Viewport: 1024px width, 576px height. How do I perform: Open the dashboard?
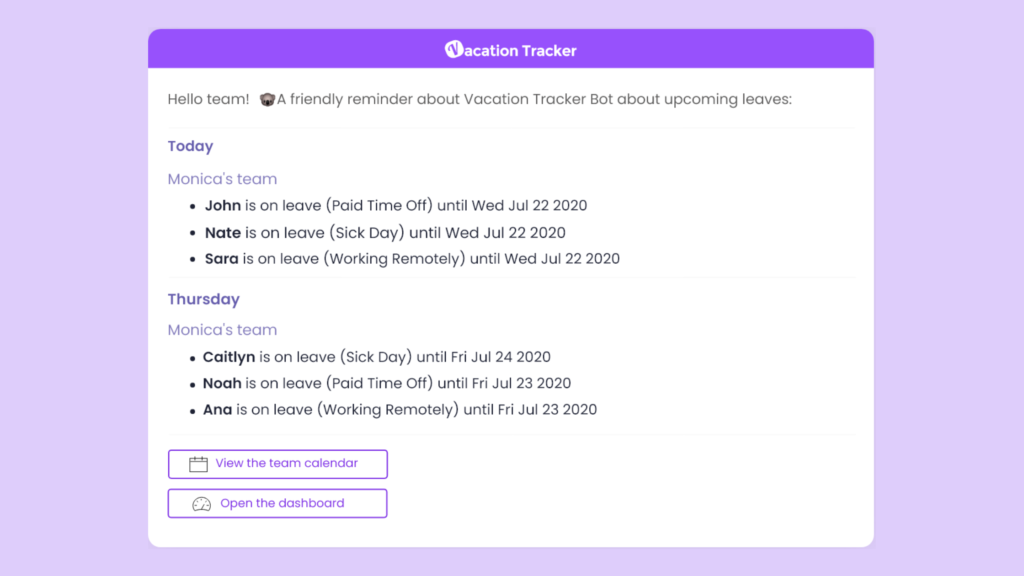(x=277, y=503)
